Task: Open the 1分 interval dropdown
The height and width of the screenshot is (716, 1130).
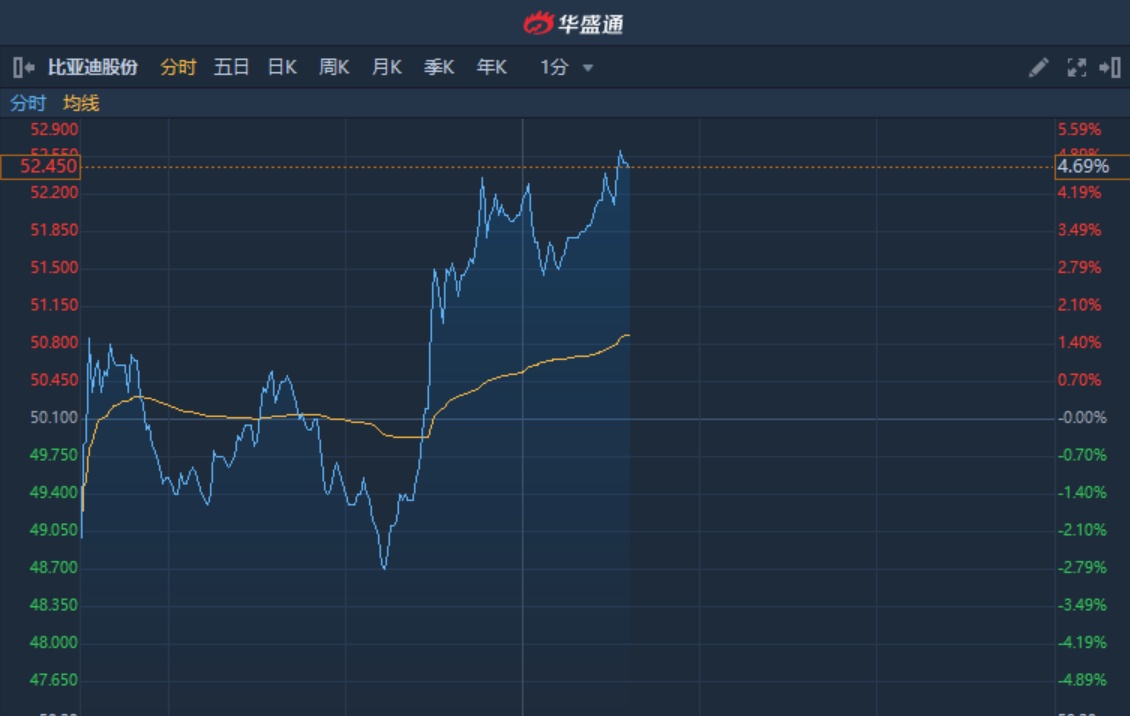Action: 555,68
